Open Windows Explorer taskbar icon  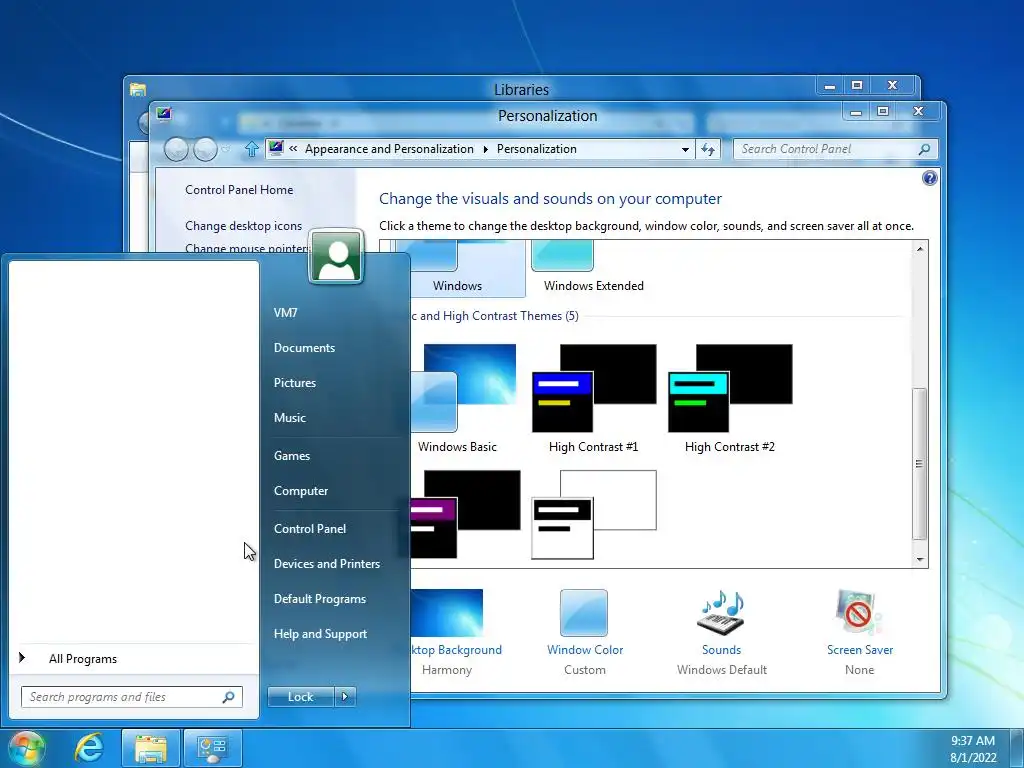point(150,748)
